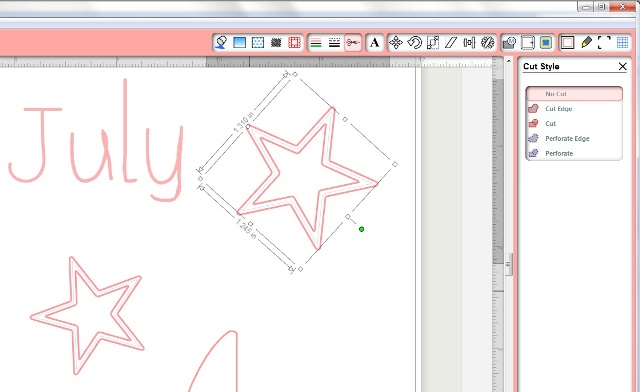Click the vertical scrollbar up arrow
The width and height of the screenshot is (640, 392).
pos(509,61)
